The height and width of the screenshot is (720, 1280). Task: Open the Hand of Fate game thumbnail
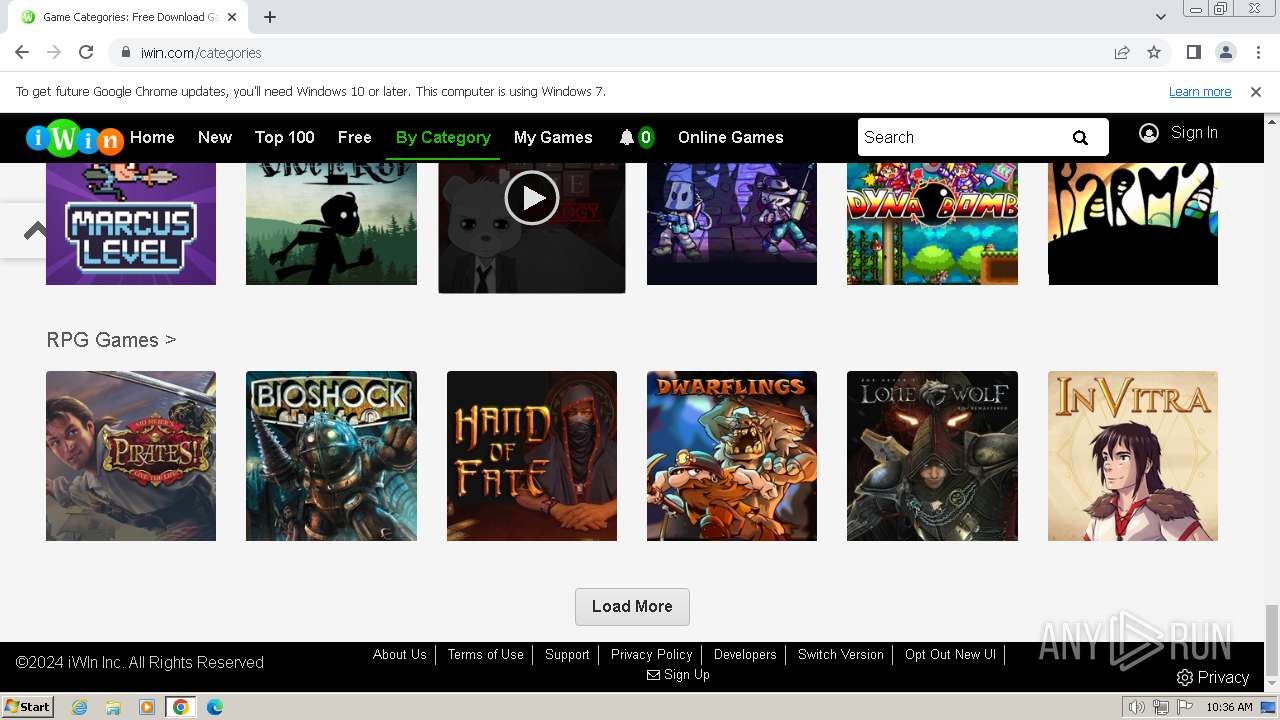tap(532, 456)
